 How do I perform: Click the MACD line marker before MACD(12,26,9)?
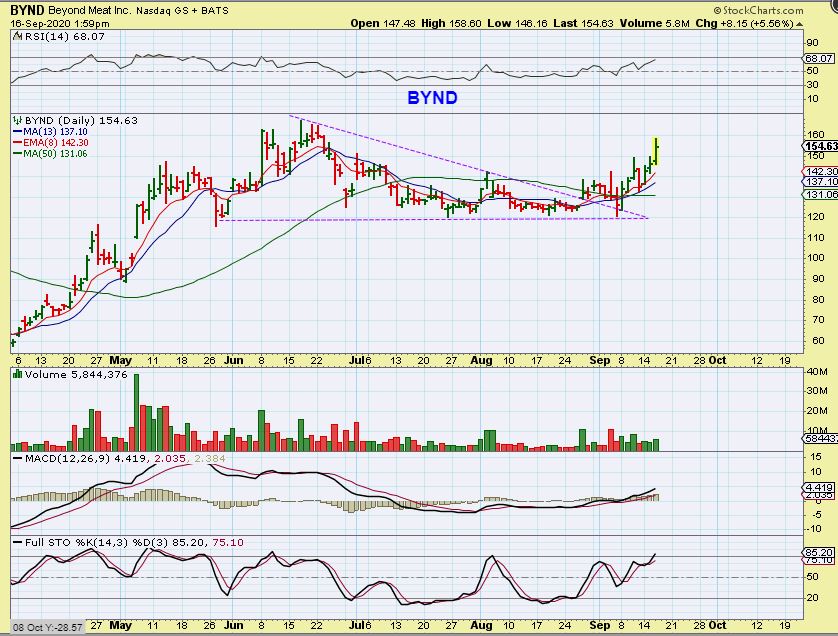[18, 459]
